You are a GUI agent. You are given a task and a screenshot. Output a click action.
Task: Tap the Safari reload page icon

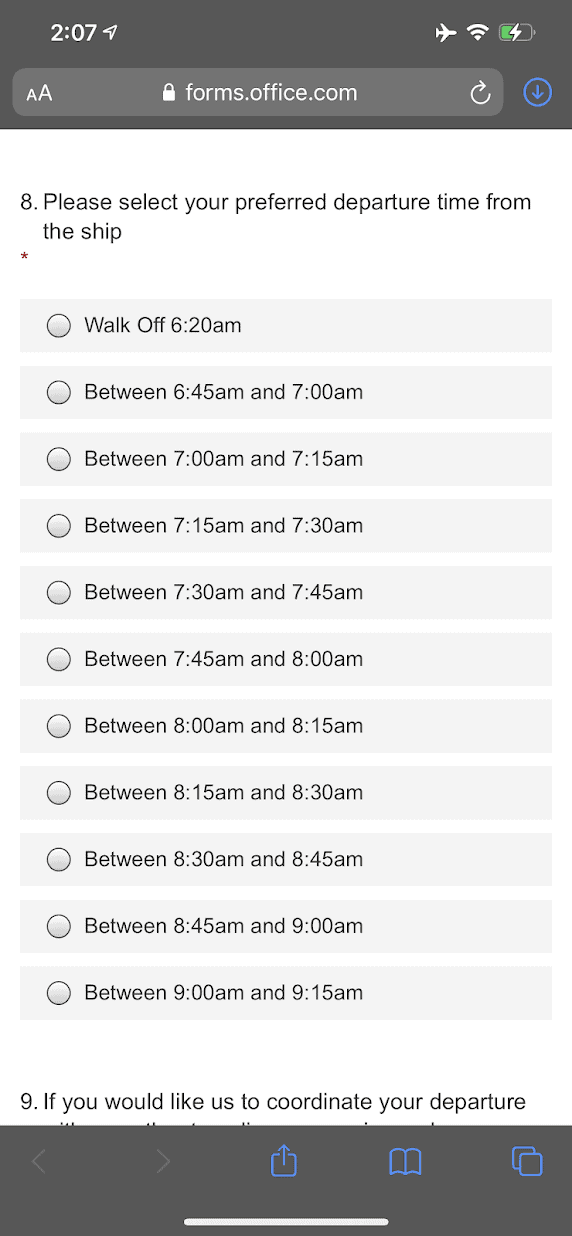(480, 93)
